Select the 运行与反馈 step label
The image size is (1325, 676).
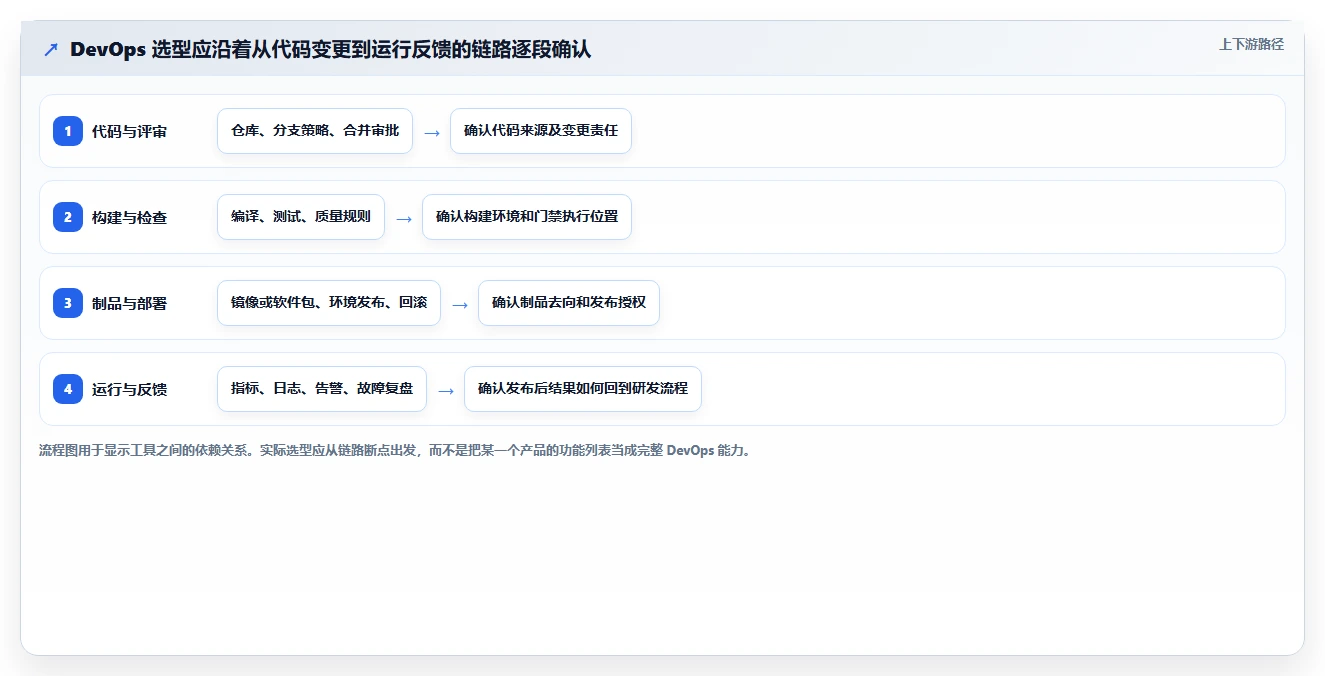129,389
